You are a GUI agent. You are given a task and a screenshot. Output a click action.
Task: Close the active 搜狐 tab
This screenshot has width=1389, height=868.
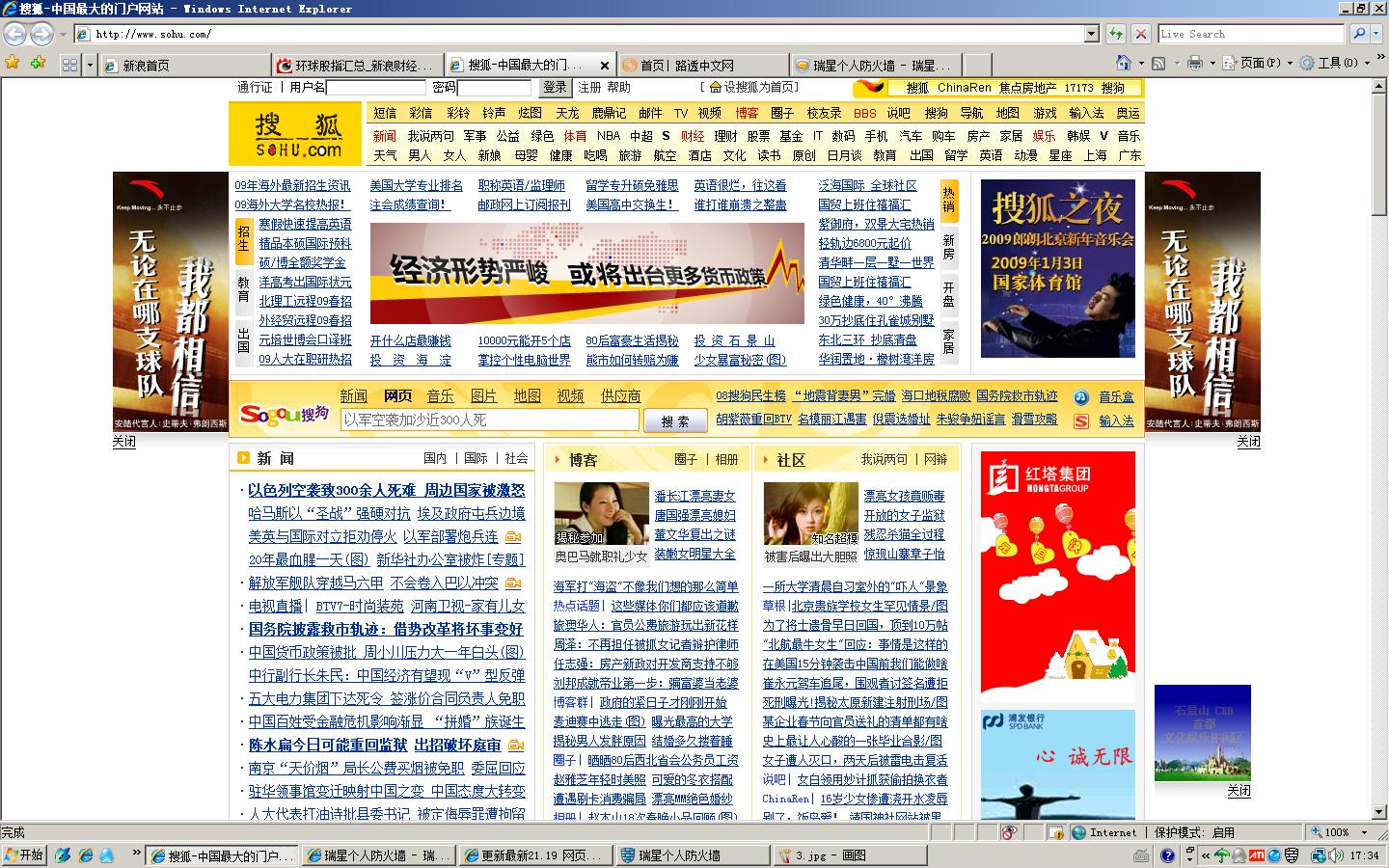(605, 66)
